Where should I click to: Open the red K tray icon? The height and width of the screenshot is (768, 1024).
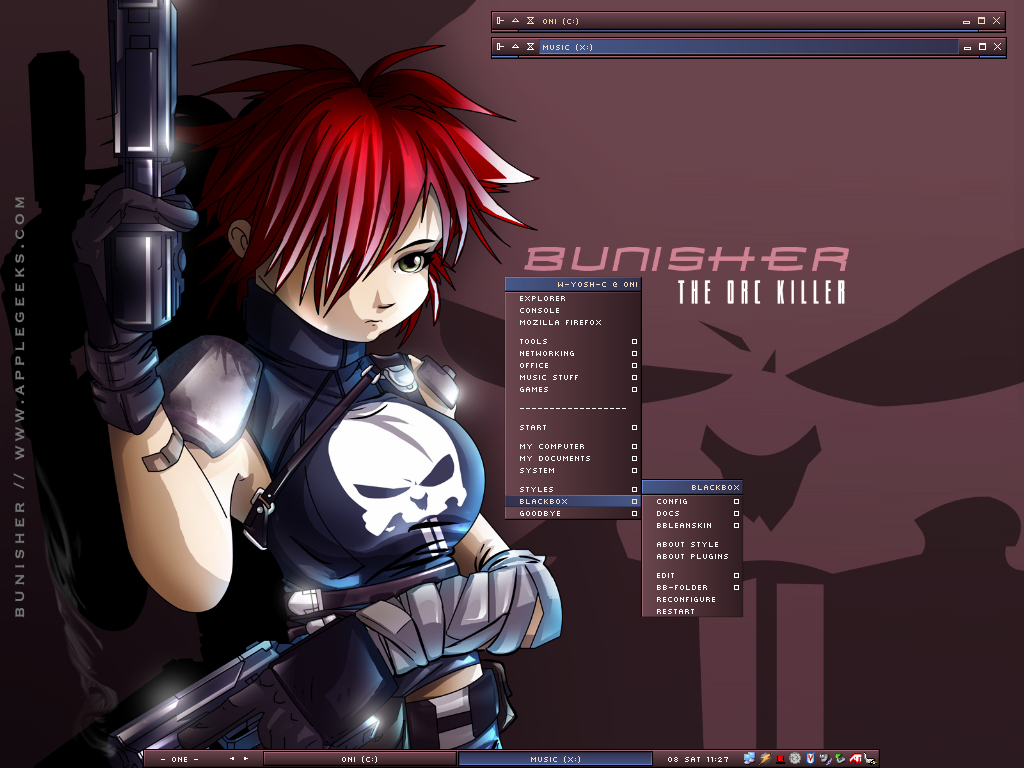pos(780,759)
